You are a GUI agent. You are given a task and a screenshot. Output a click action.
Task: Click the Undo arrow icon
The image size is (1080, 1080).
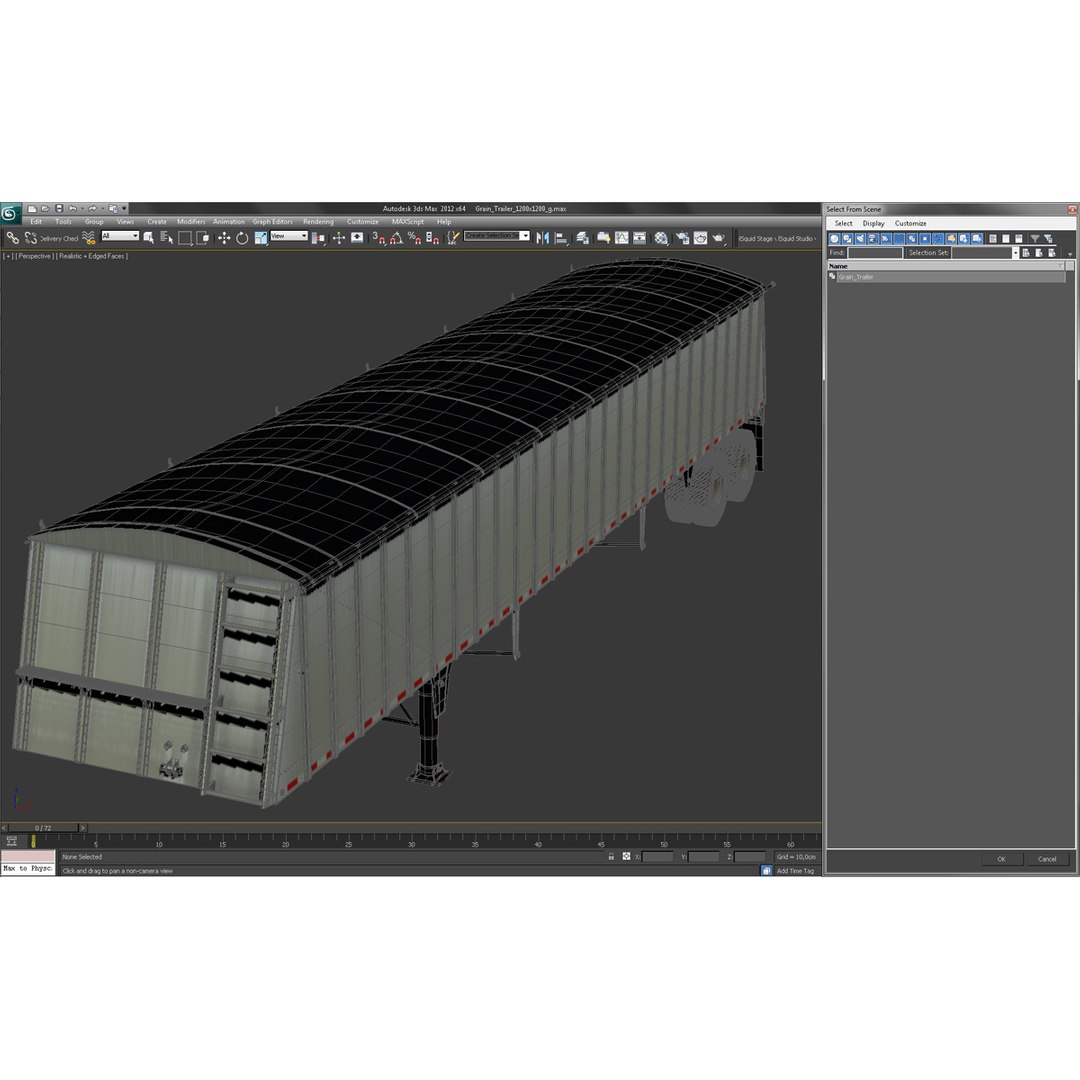pos(72,209)
